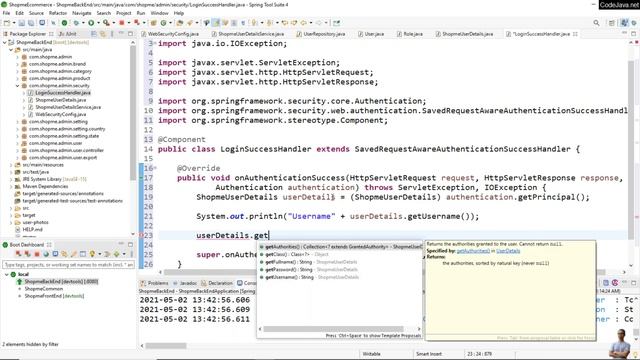Image resolution: width=640 pixels, height=360 pixels.
Task: Open the Navigate menu
Action: (x=82, y=13)
